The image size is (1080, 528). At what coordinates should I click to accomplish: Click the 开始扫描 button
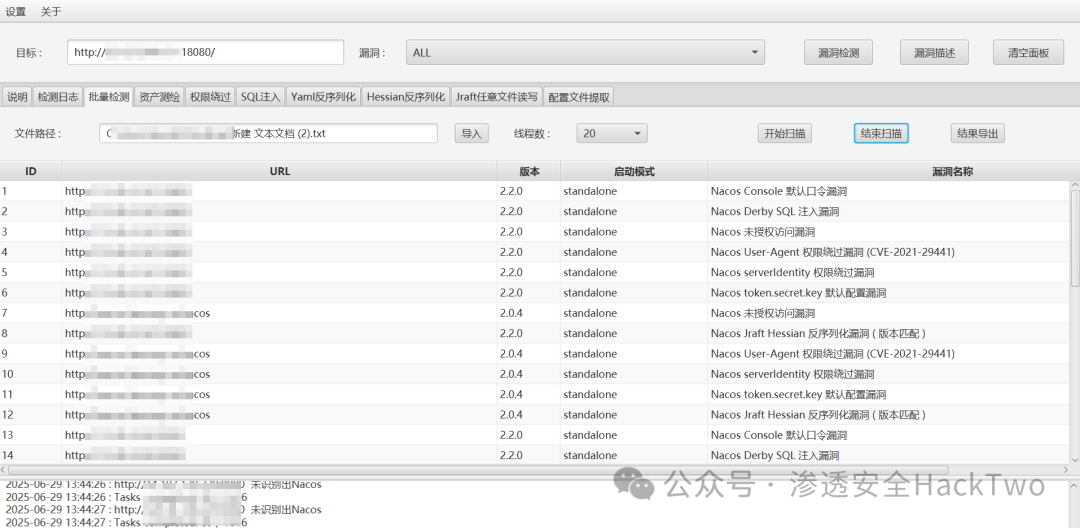[785, 134]
